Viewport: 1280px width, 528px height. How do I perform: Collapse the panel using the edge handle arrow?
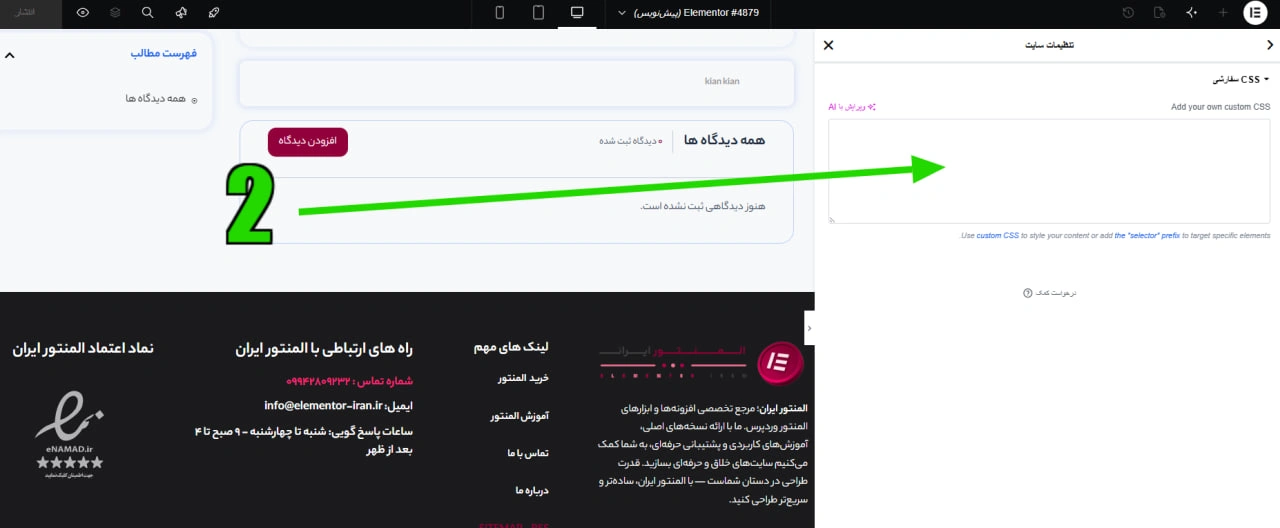[809, 328]
